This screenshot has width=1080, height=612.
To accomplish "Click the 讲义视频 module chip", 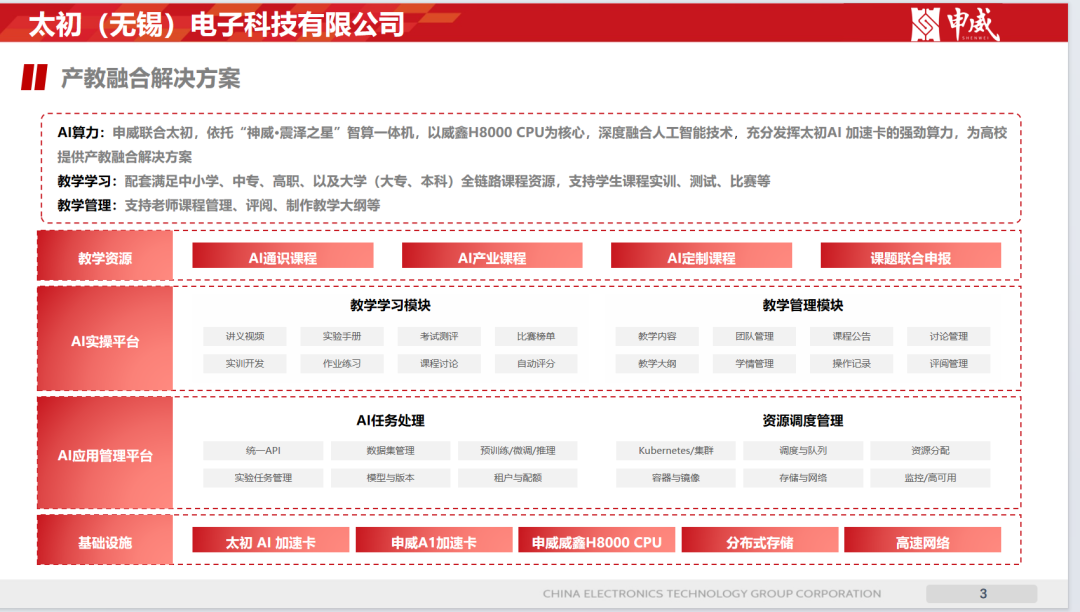I will pyautogui.click(x=244, y=336).
